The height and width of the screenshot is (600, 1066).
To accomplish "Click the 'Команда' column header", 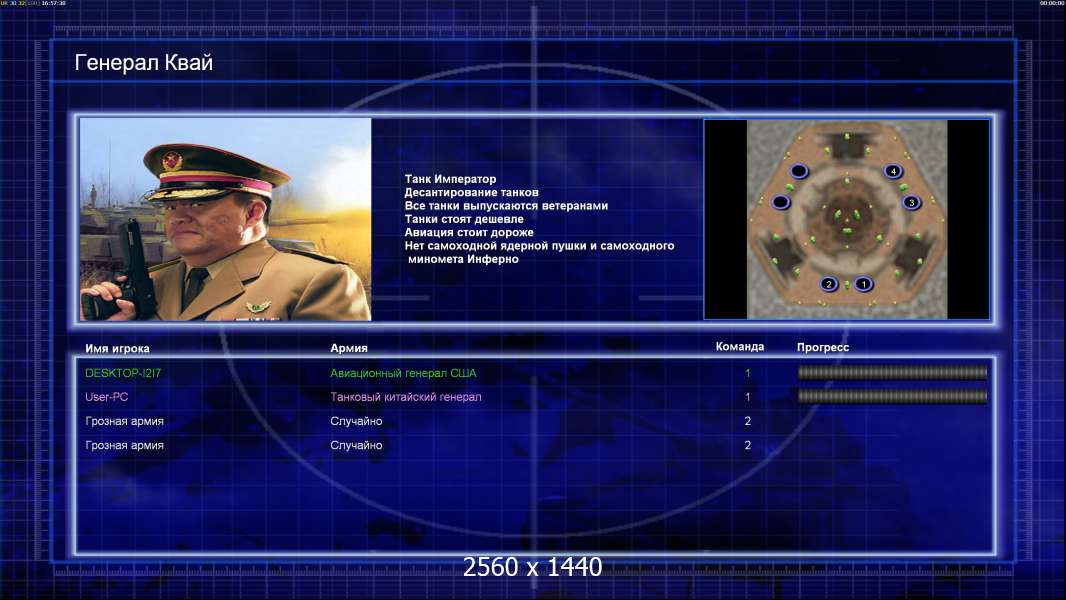I will click(740, 347).
